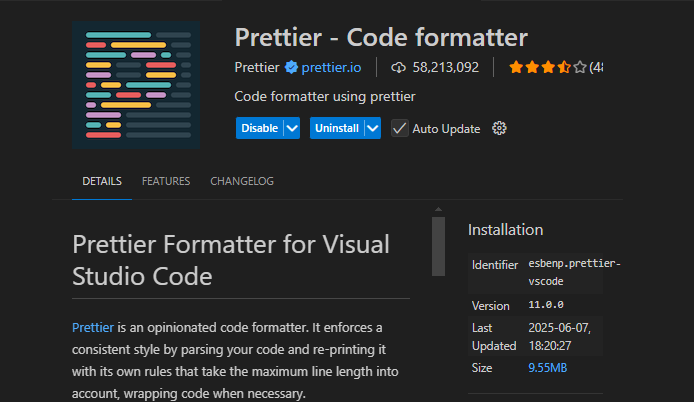Click the 'Prettier - Code formatter' title
Screen dimensions: 694x402
pyautogui.click(x=381, y=37)
